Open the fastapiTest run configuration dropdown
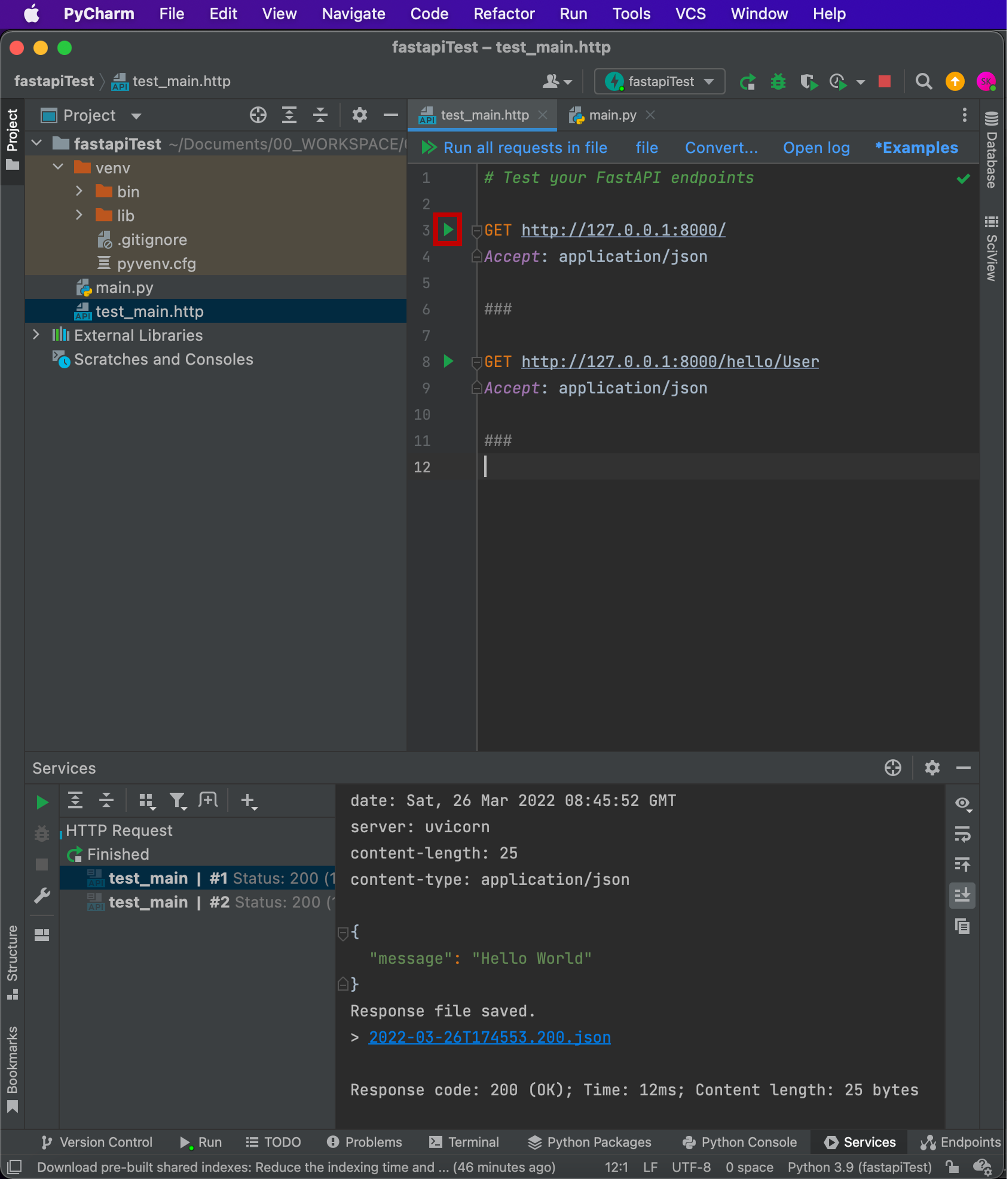Viewport: 1008px width, 1179px height. pos(659,82)
